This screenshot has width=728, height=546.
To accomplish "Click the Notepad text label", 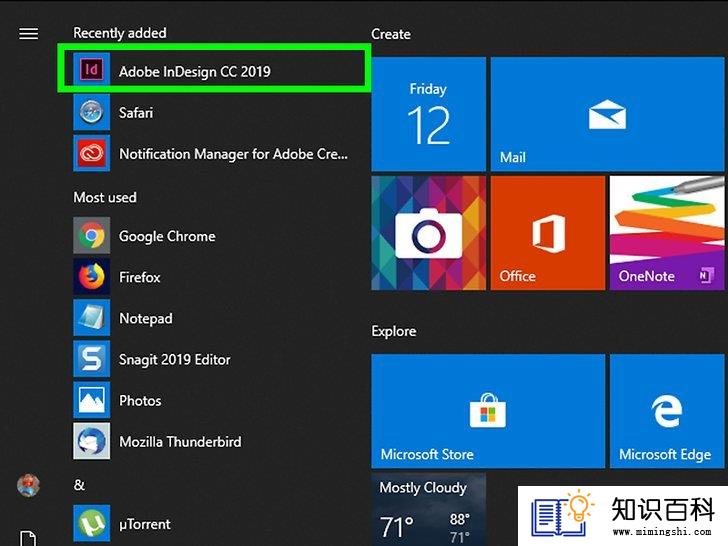I will pos(146,318).
